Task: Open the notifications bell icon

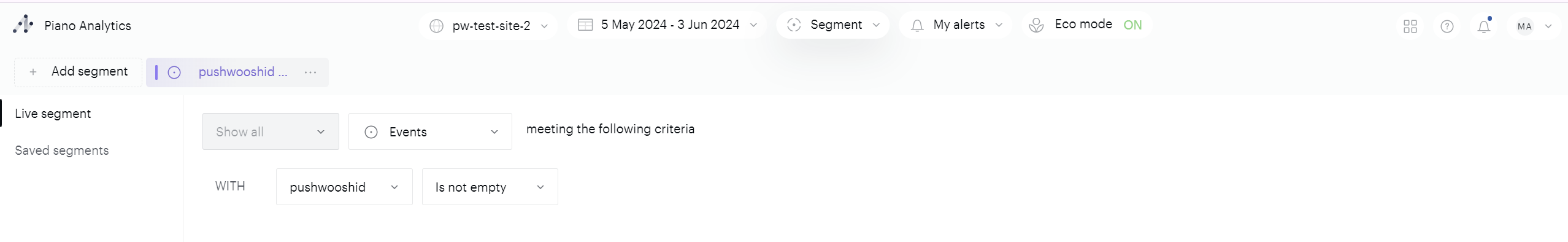Action: (1483, 26)
